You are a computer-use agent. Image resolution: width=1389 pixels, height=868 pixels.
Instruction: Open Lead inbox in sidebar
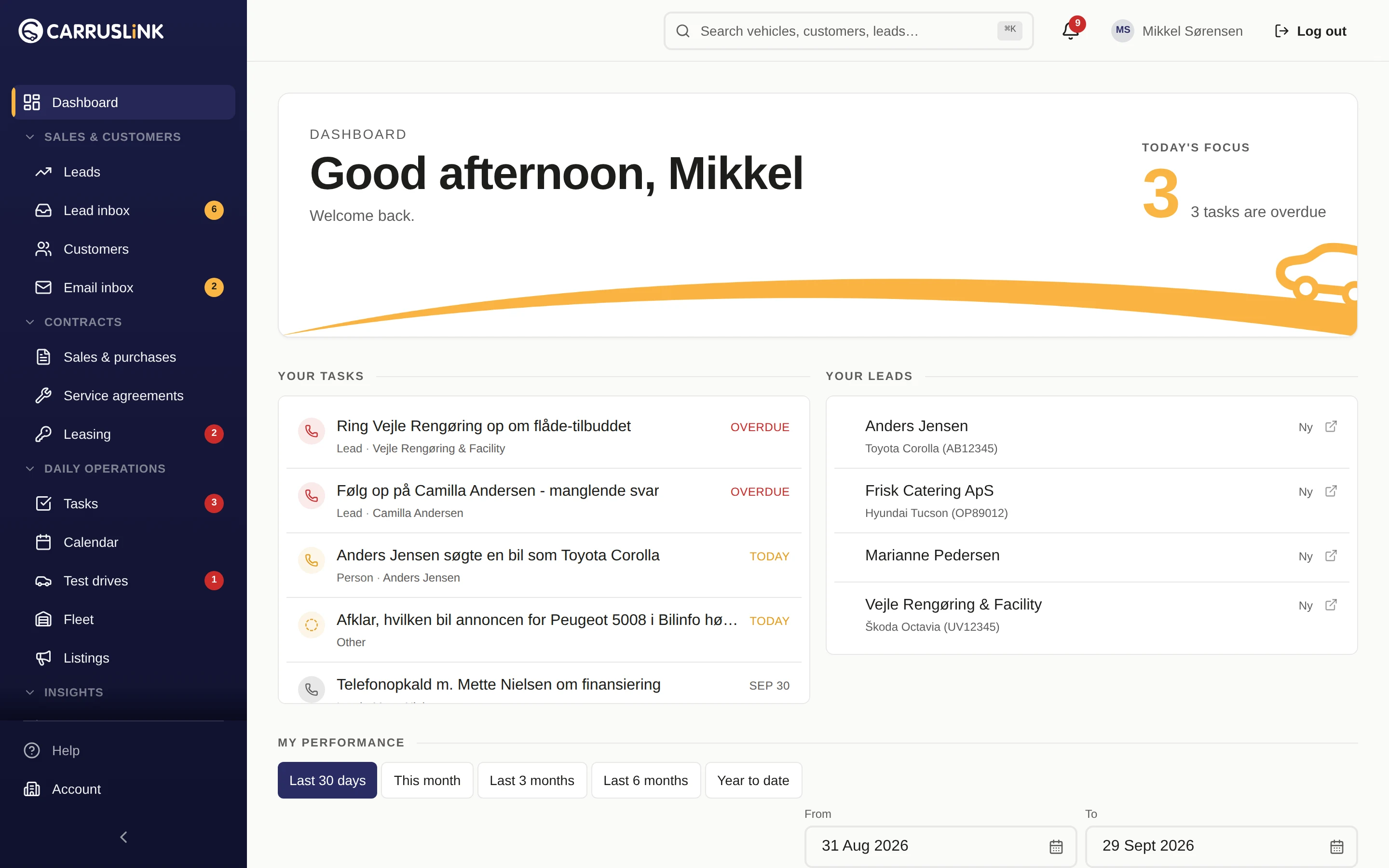point(129,210)
